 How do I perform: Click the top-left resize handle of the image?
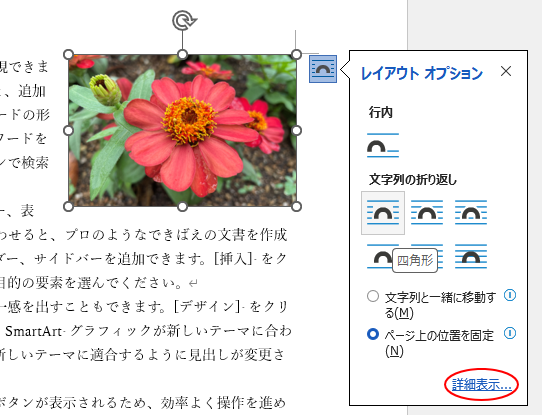tap(68, 54)
